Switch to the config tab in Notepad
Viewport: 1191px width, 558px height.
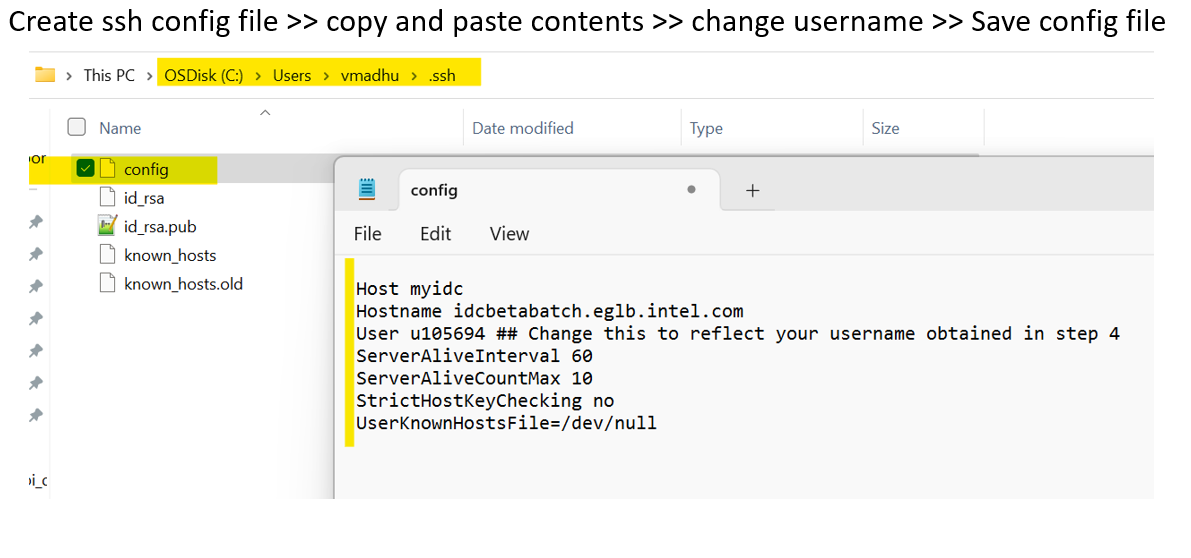point(558,190)
